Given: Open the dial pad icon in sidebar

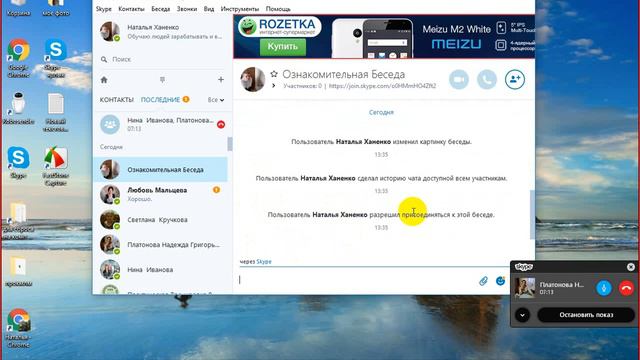Looking at the screenshot, I should pos(162,80).
